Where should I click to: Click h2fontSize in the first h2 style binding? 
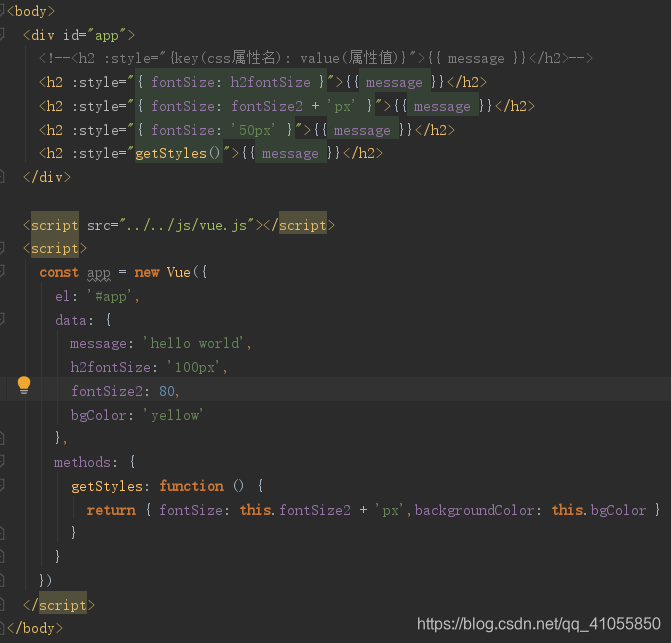tap(270, 82)
